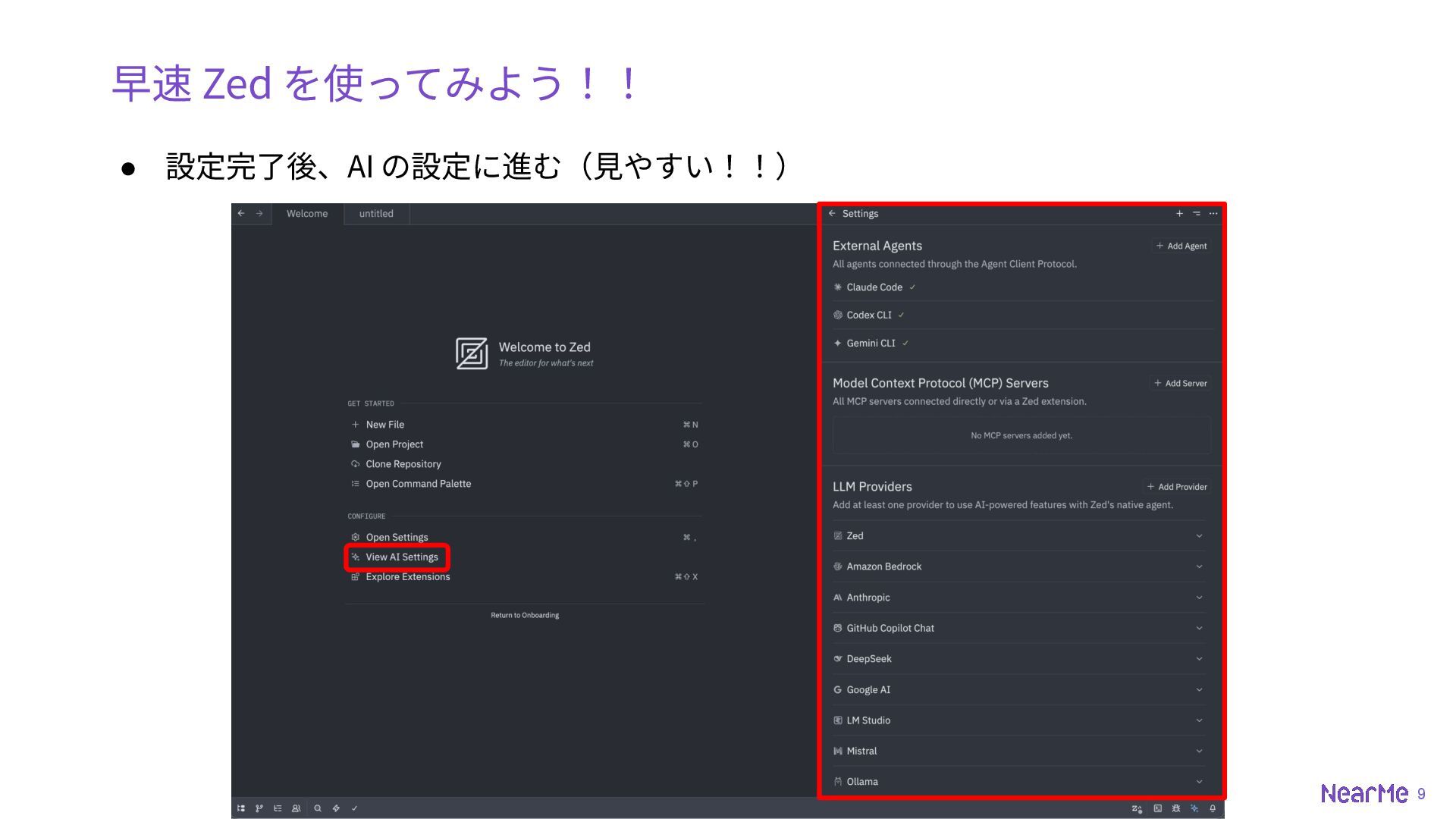
Task: Click the three-dots menu in Settings panel
Action: coord(1213,214)
